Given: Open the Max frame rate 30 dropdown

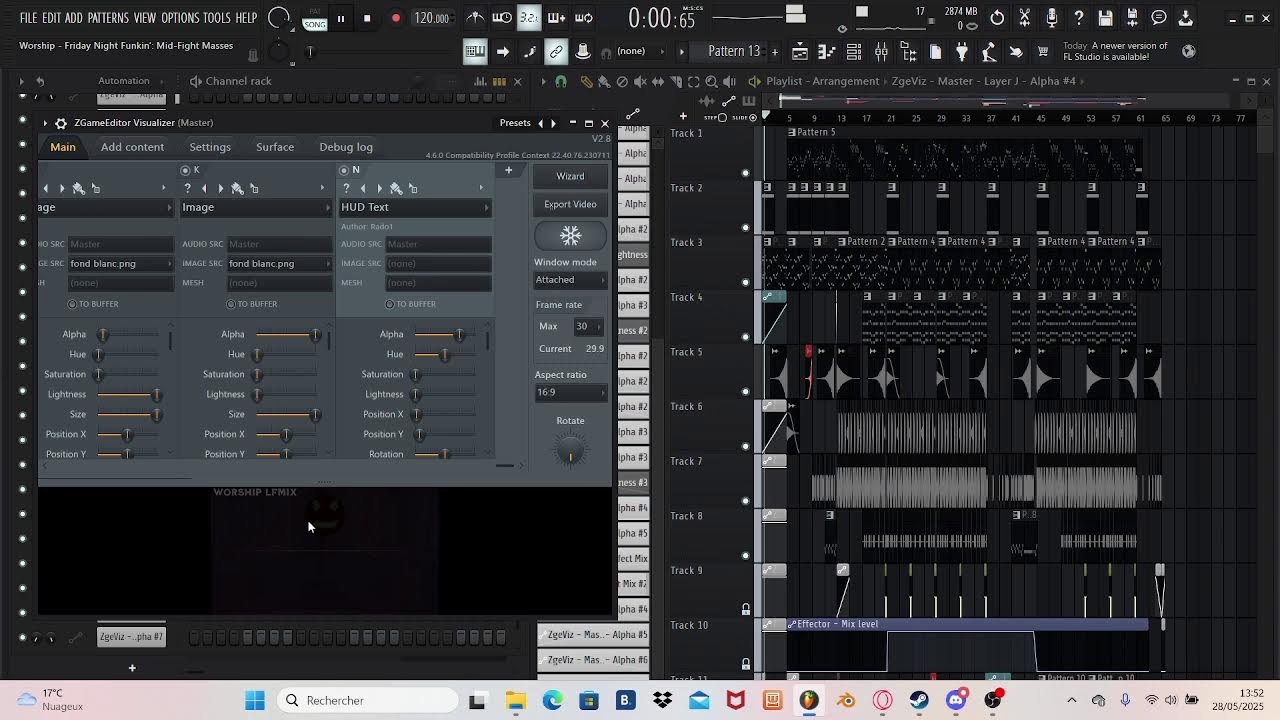Looking at the screenshot, I should tap(588, 326).
